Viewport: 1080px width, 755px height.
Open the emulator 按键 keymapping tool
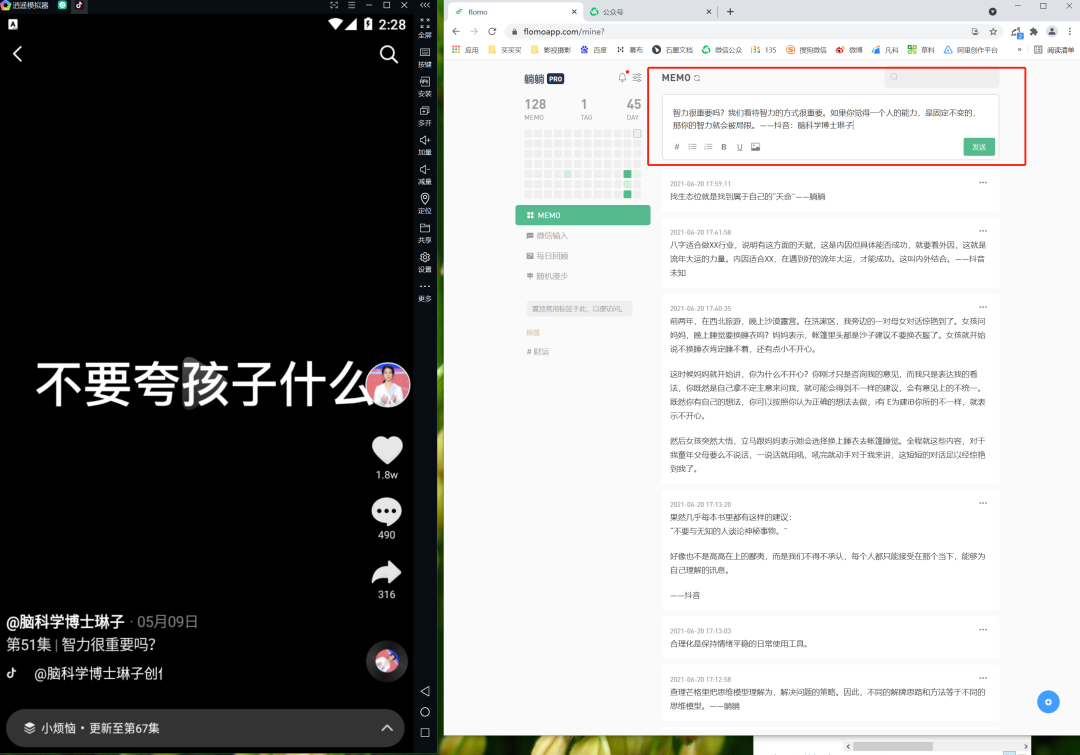point(425,53)
